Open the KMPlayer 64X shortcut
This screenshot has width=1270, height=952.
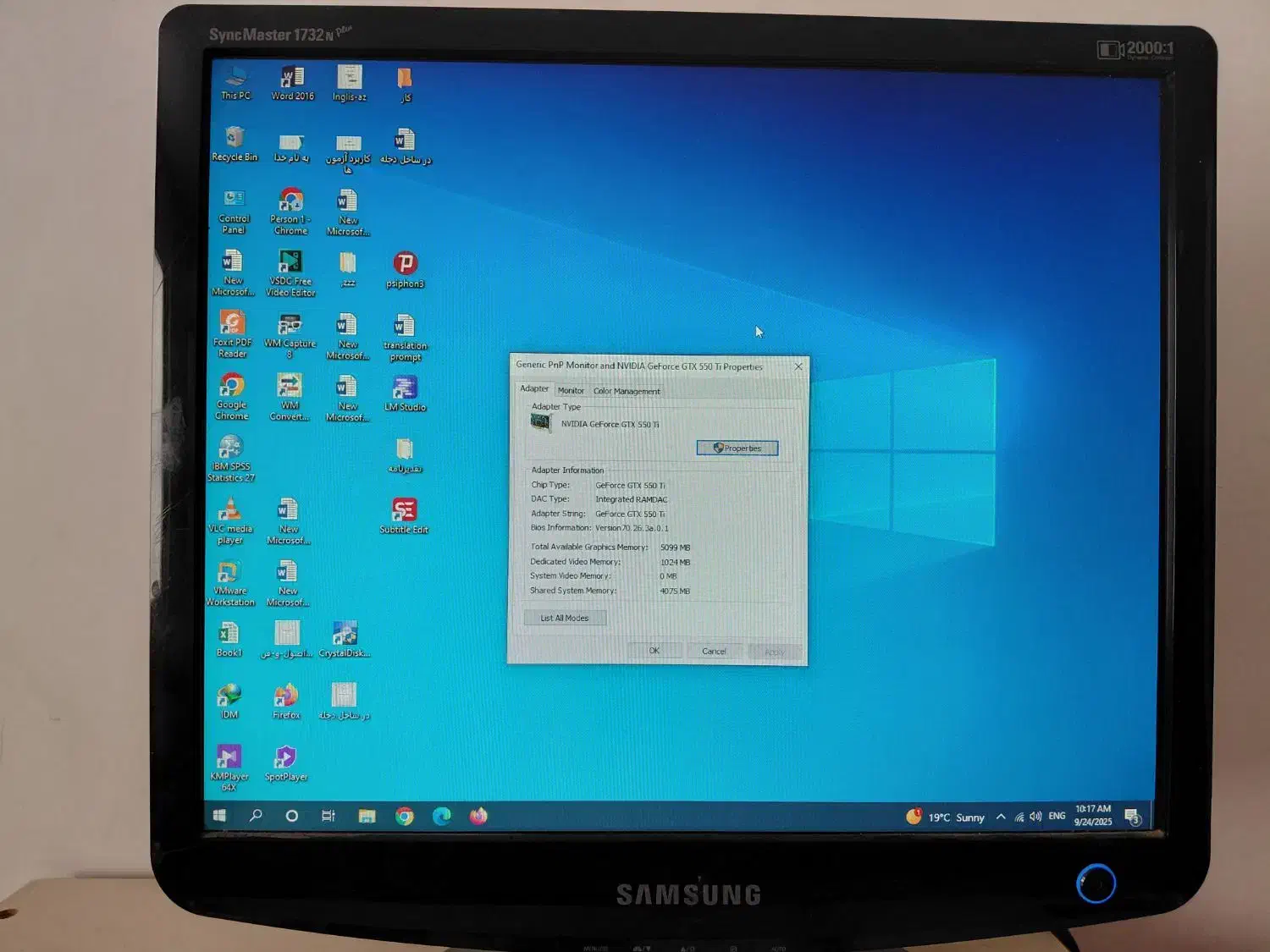[x=229, y=768]
